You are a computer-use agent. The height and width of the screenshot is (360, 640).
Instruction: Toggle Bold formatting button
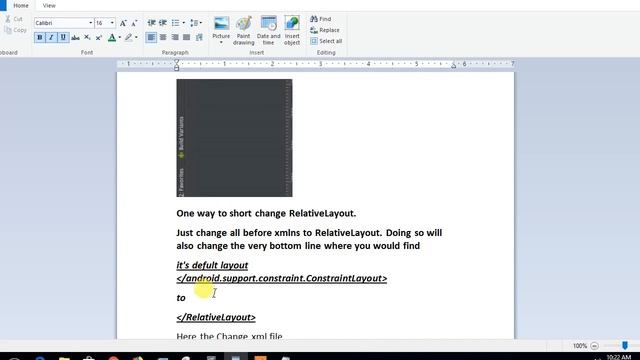(x=40, y=38)
